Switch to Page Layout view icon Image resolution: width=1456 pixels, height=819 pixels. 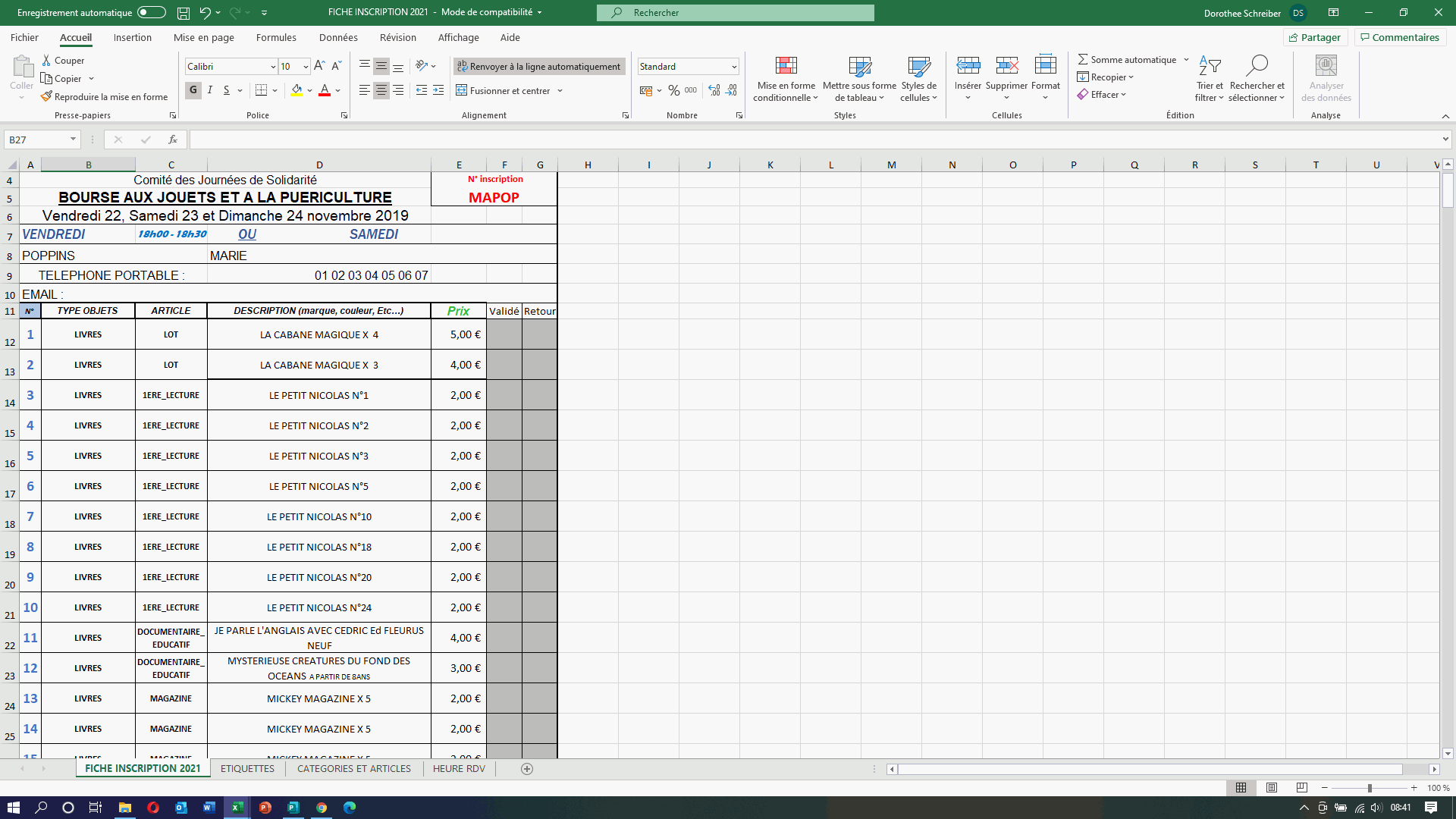(1272, 788)
